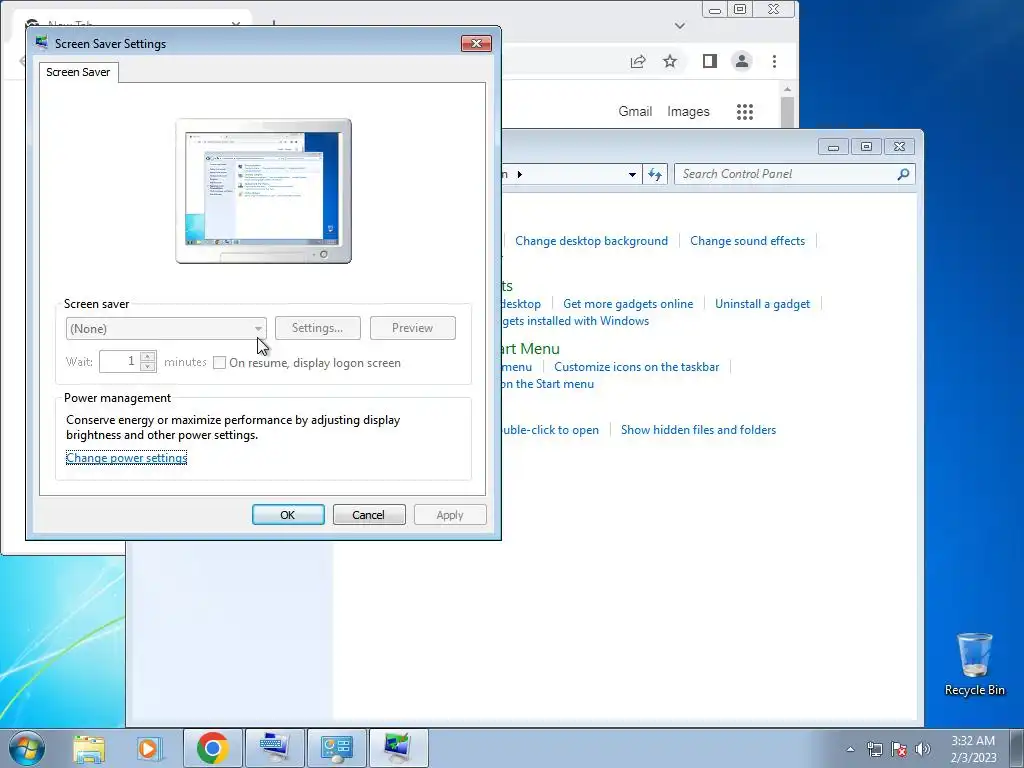Show hidden icons in system tray
Image resolution: width=1024 pixels, height=768 pixels.
point(850,749)
